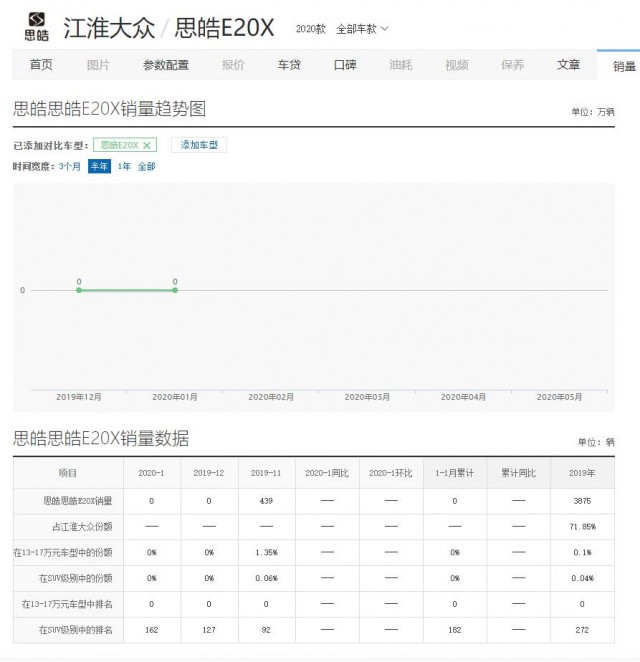
Task: Click the 0.1% price share cell
Action: point(582,552)
